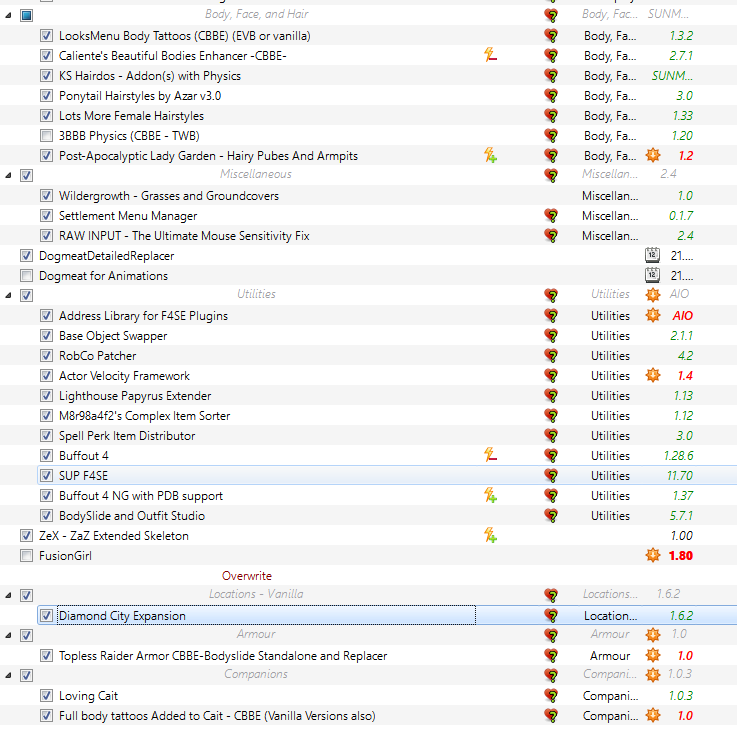
Task: Select the Lots More Female Hairstyles row
Action: (x=368, y=115)
